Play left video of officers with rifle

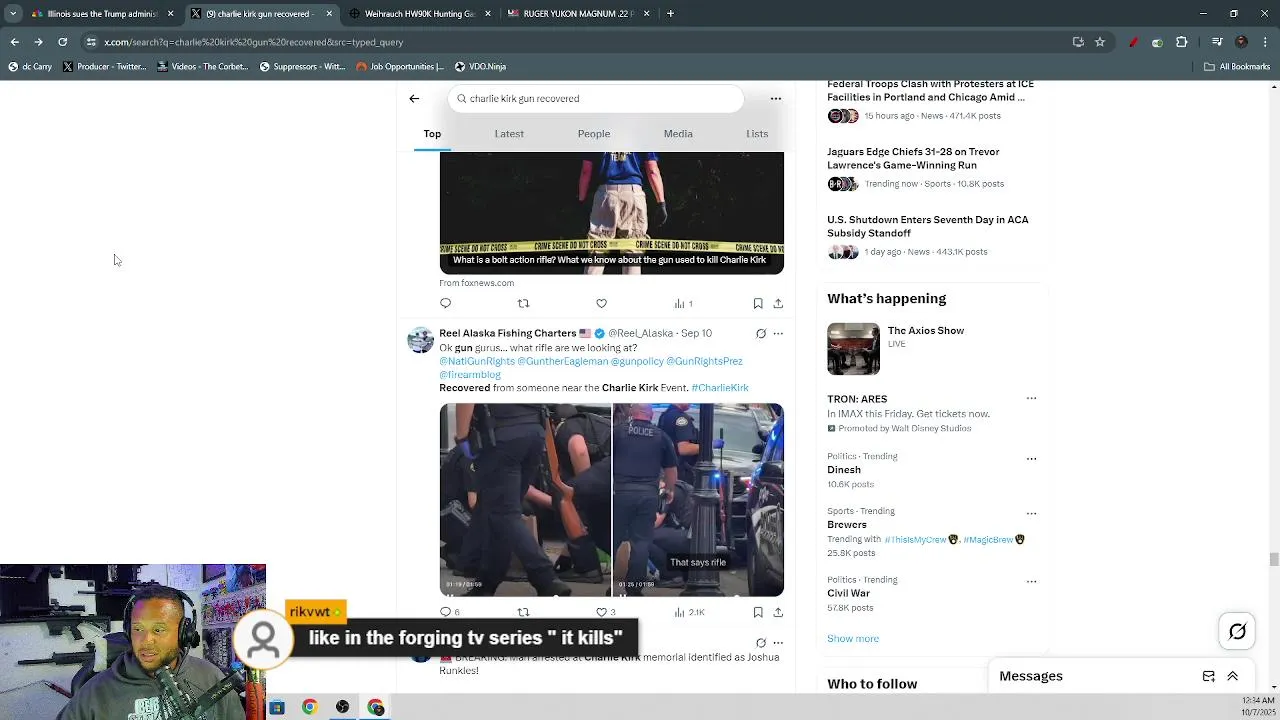pos(525,500)
